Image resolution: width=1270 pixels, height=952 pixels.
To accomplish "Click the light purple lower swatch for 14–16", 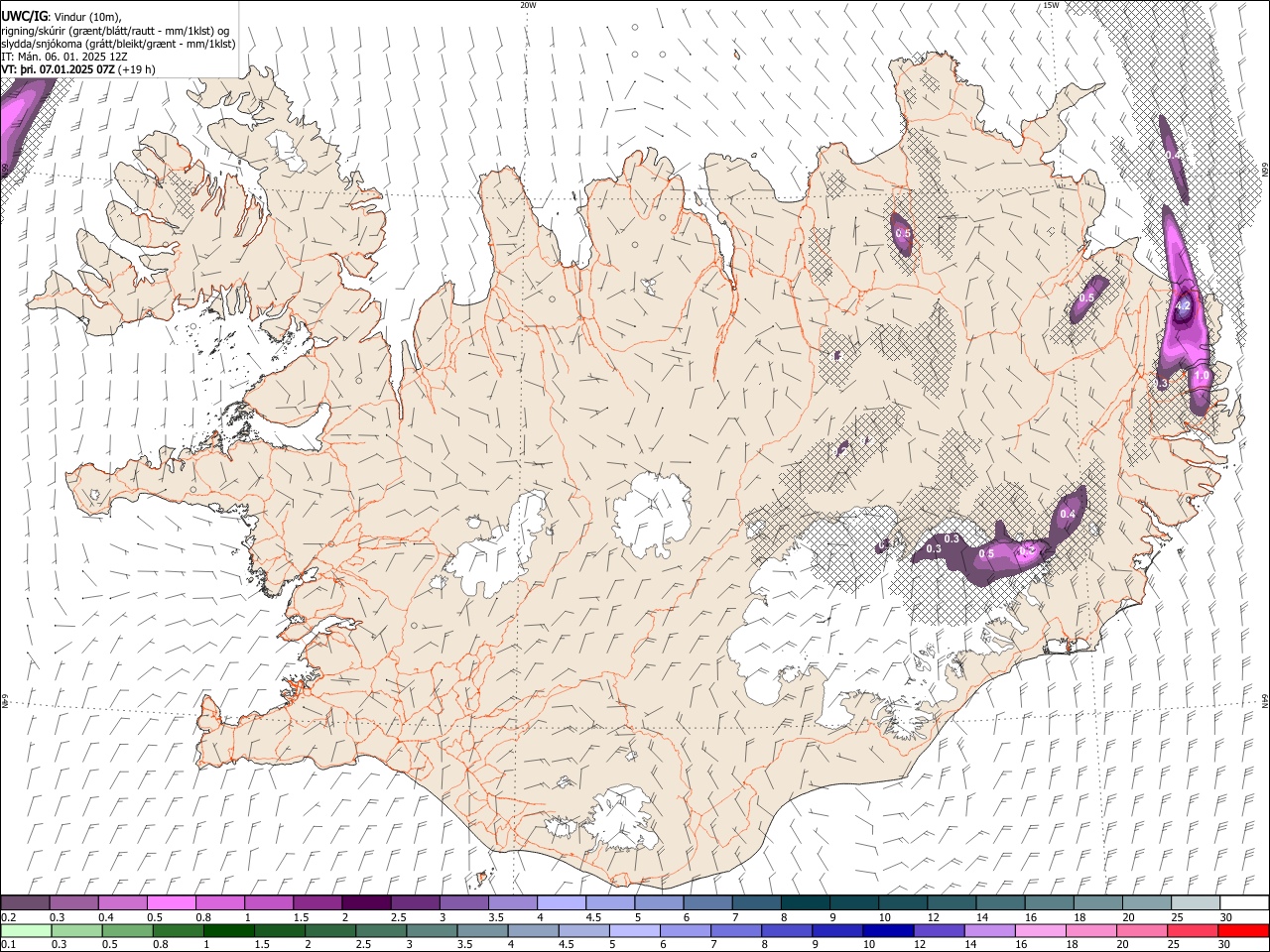I will click(x=989, y=930).
